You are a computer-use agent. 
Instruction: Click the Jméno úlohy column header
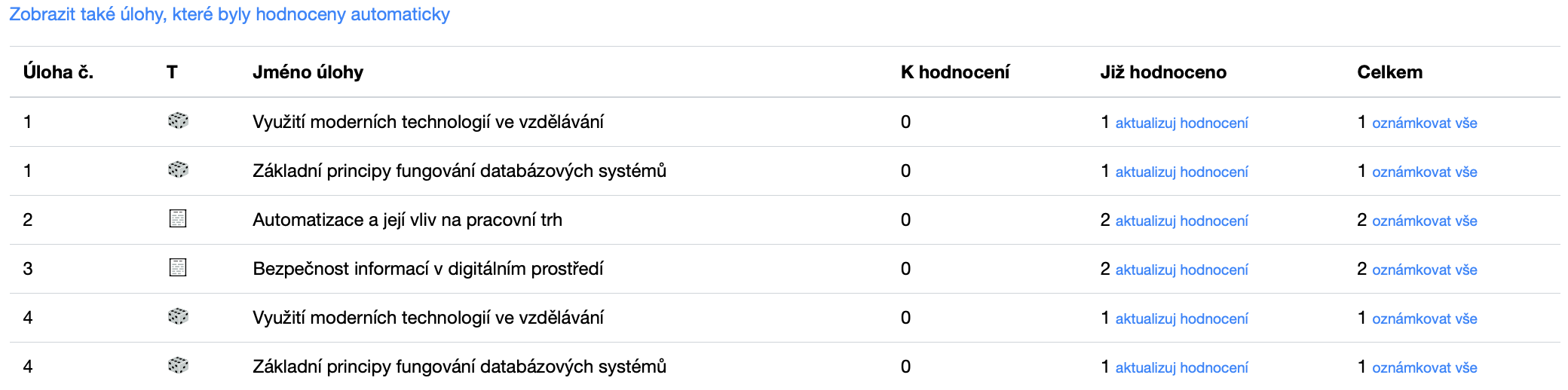(x=308, y=72)
